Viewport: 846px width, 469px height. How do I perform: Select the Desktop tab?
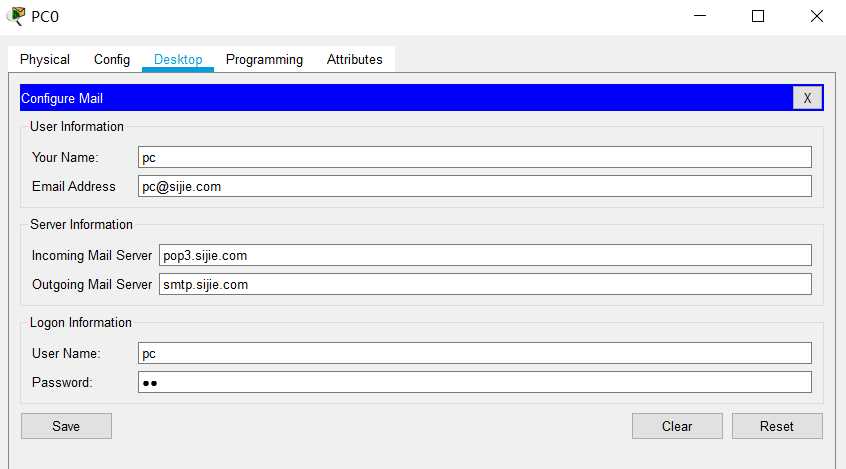pyautogui.click(x=178, y=59)
